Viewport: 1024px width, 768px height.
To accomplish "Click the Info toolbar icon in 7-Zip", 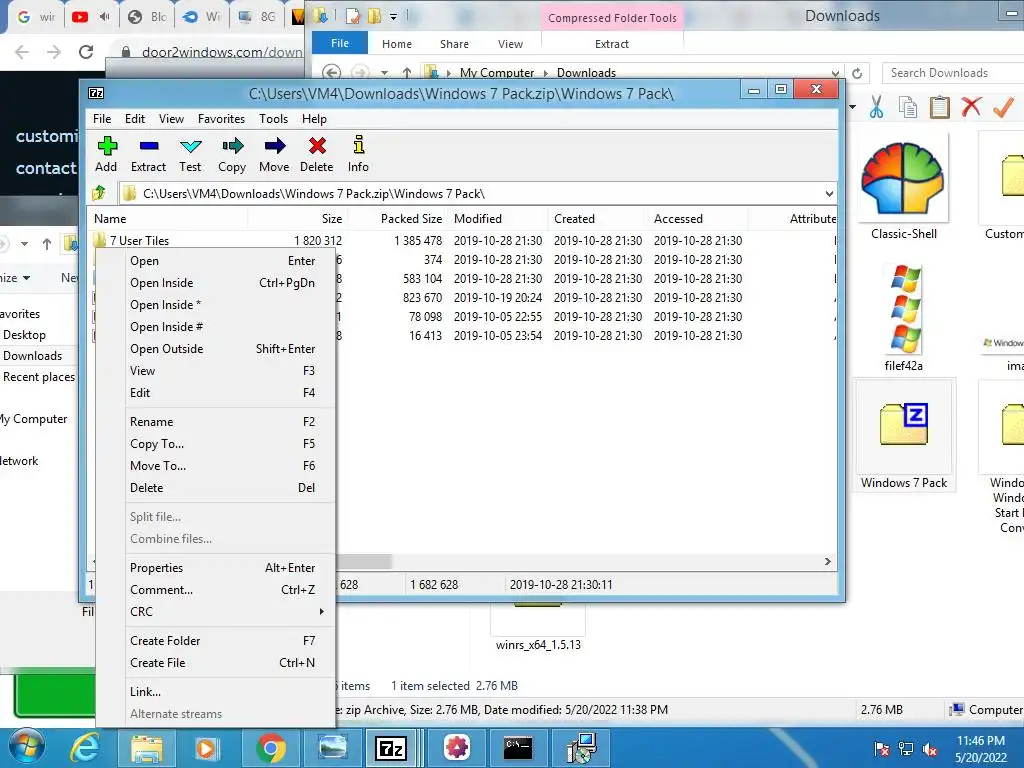I will [x=359, y=145].
